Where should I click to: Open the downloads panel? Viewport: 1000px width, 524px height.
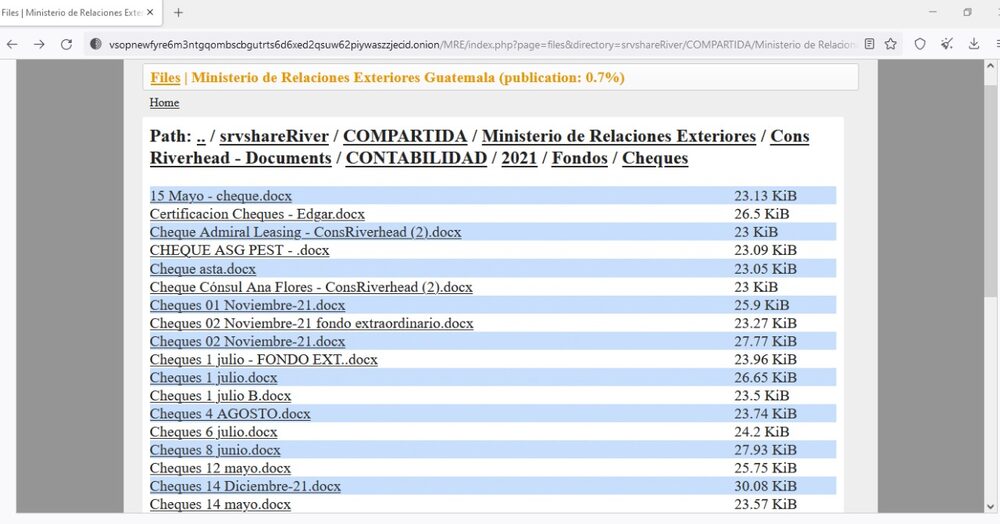click(x=974, y=44)
